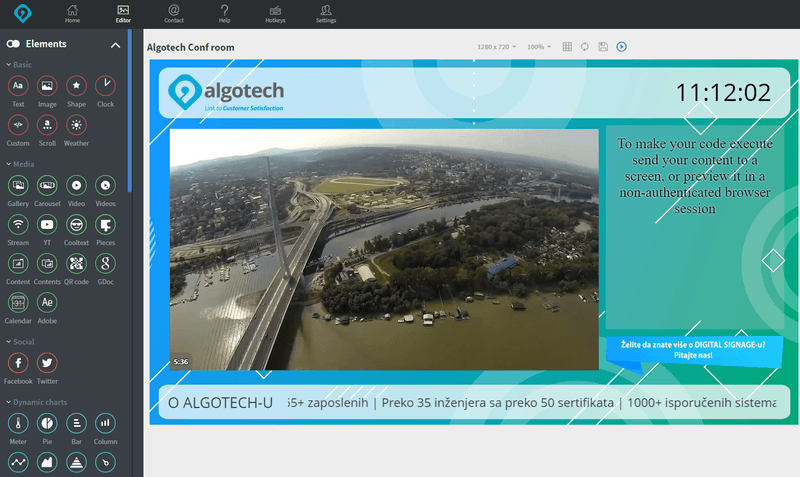Viewport: 800px width, 477px height.
Task: Open the 1280 x 720 resolution dropdown
Action: (x=497, y=47)
